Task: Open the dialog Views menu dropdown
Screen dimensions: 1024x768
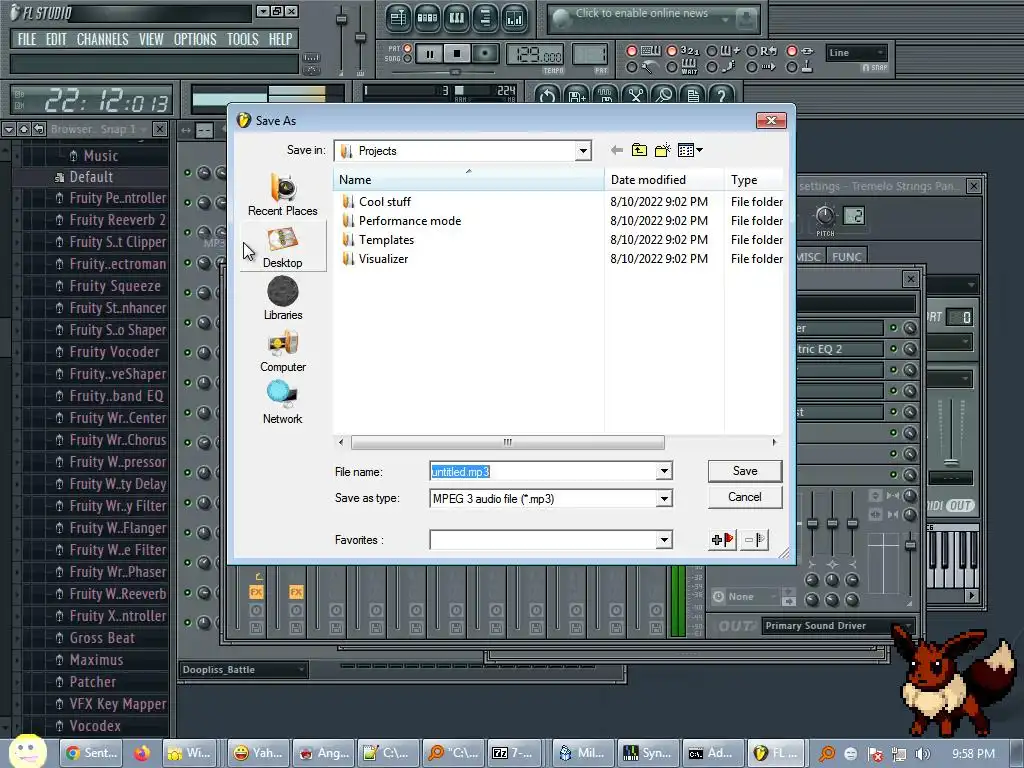Action: pyautogui.click(x=690, y=150)
